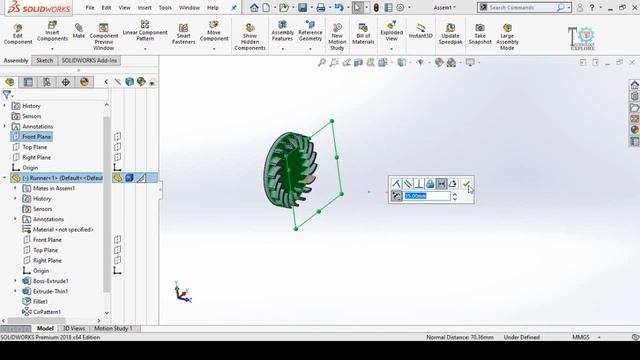
Task: Select the Mate tool
Action: [78, 31]
